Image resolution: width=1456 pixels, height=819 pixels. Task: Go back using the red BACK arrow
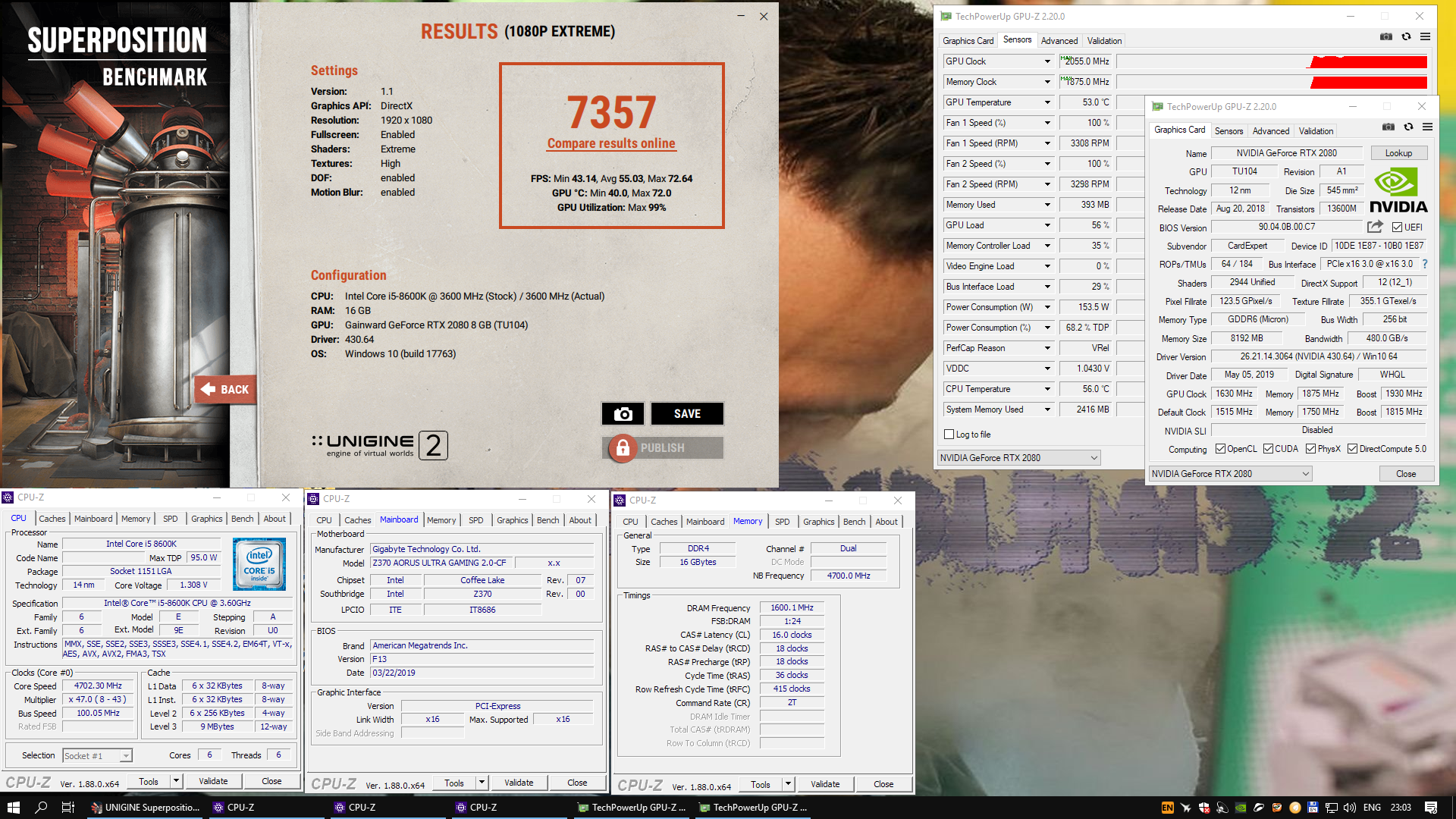[224, 389]
